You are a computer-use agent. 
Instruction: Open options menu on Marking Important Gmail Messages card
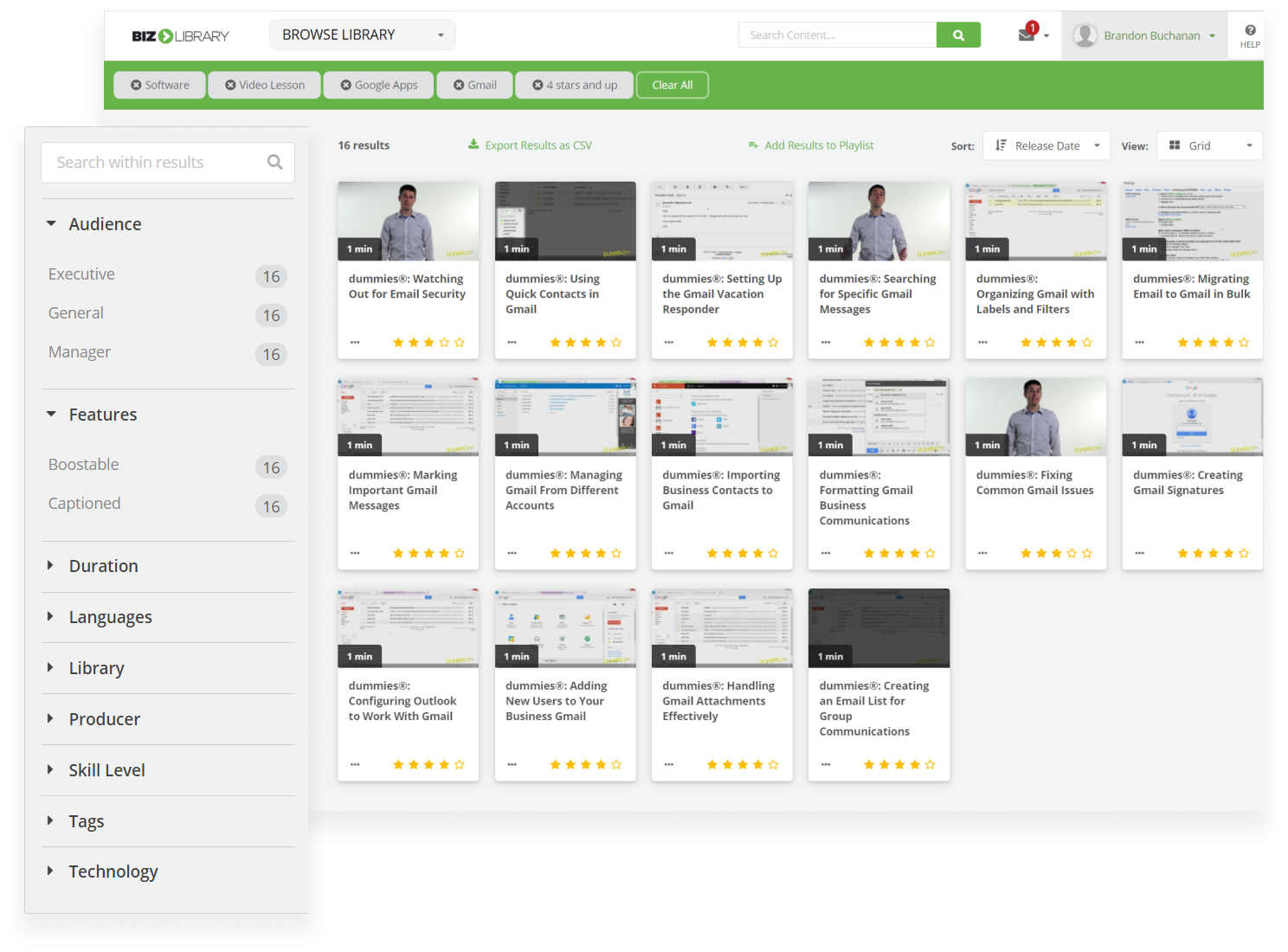click(x=355, y=553)
